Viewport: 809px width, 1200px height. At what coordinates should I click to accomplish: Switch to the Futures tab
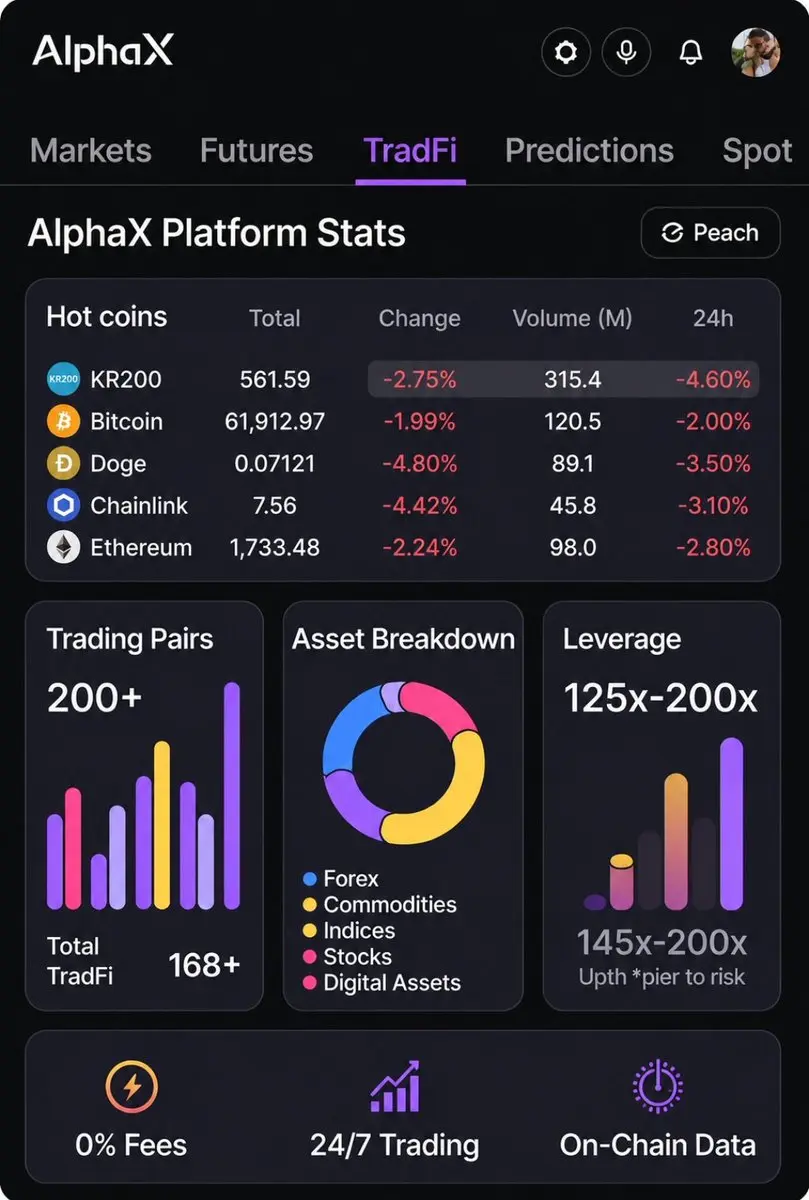tap(256, 150)
